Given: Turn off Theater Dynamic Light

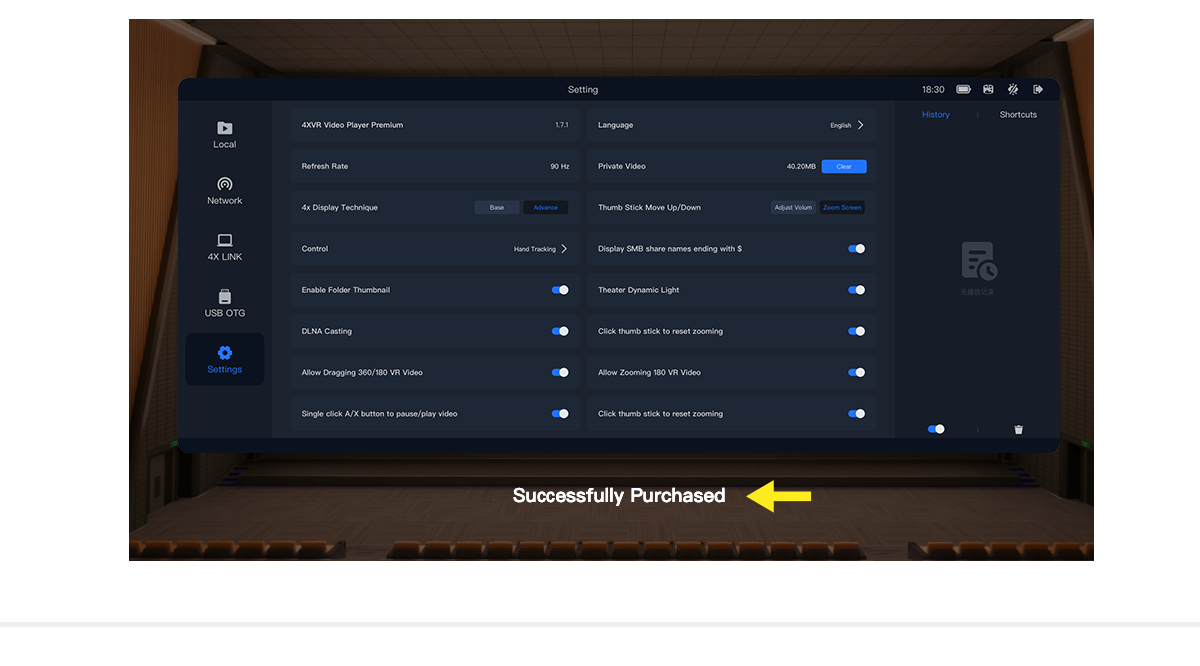Looking at the screenshot, I should tap(856, 290).
